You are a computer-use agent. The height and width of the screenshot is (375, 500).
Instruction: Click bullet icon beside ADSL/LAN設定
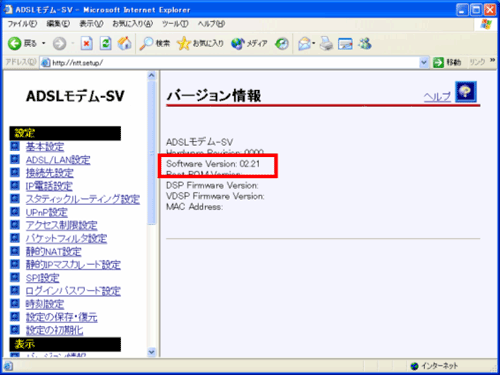[x=15, y=159]
